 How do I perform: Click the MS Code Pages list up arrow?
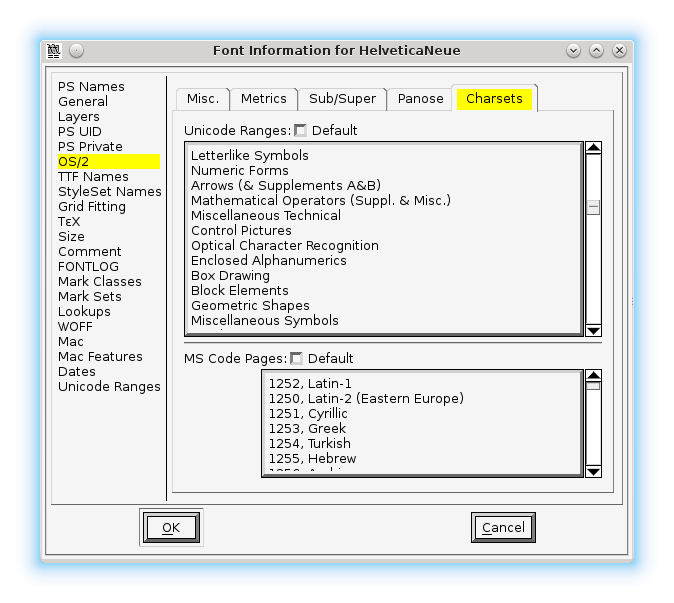coord(594,376)
